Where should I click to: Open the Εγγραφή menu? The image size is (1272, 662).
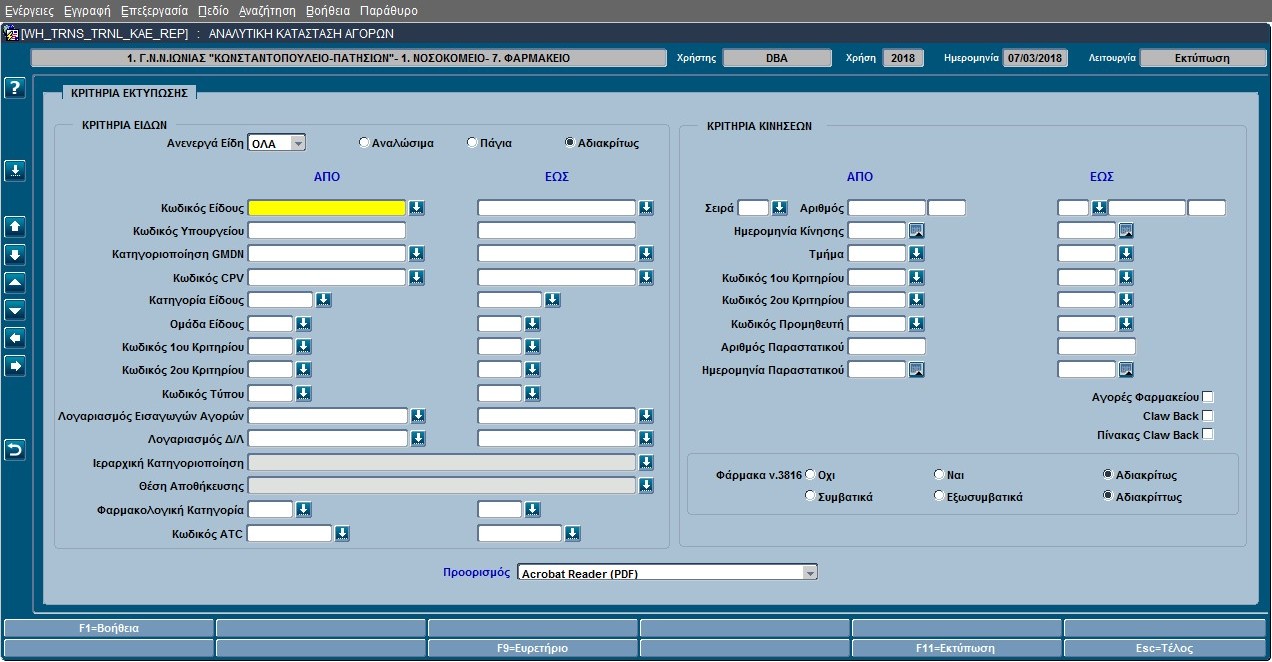tap(87, 10)
